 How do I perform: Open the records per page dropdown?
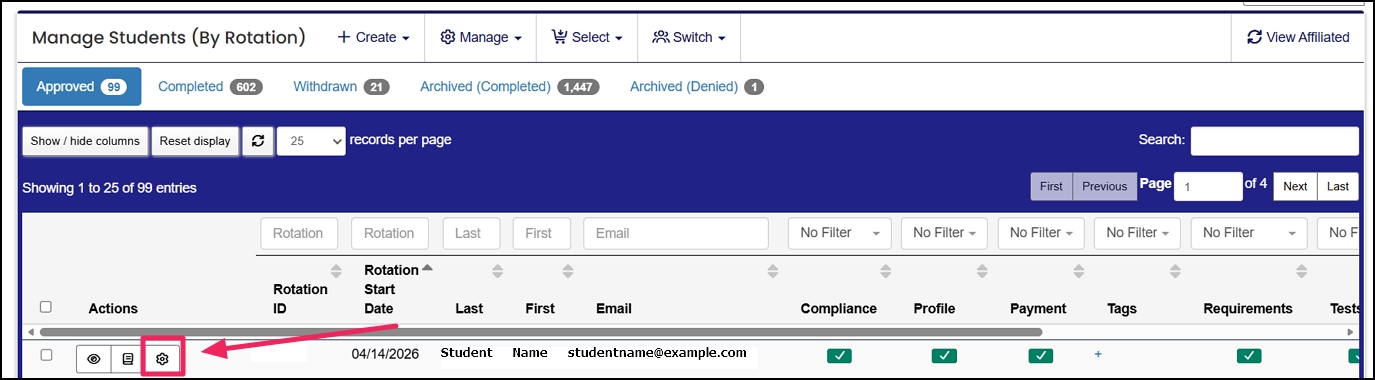pyautogui.click(x=311, y=141)
